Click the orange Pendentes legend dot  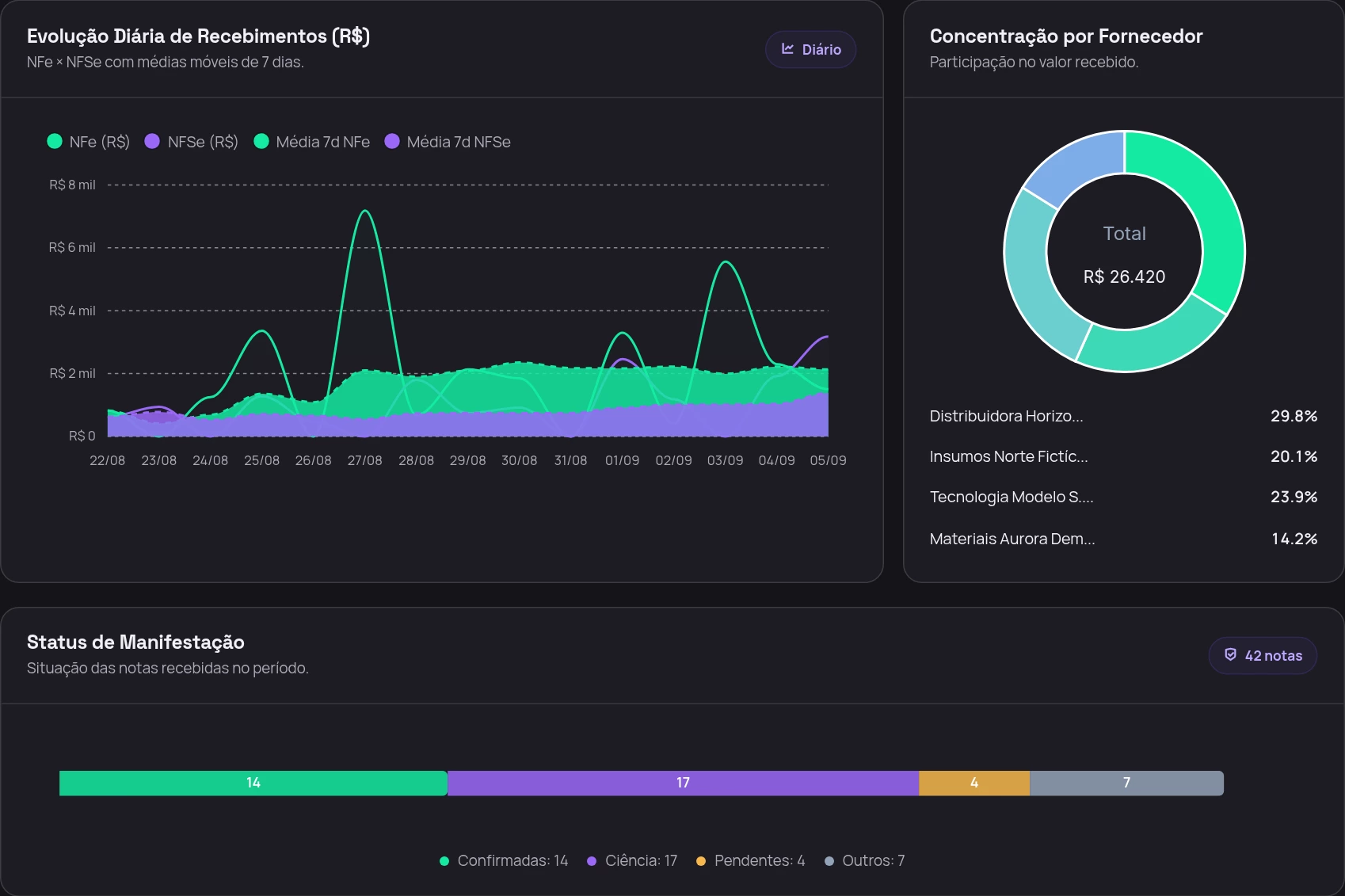click(701, 861)
